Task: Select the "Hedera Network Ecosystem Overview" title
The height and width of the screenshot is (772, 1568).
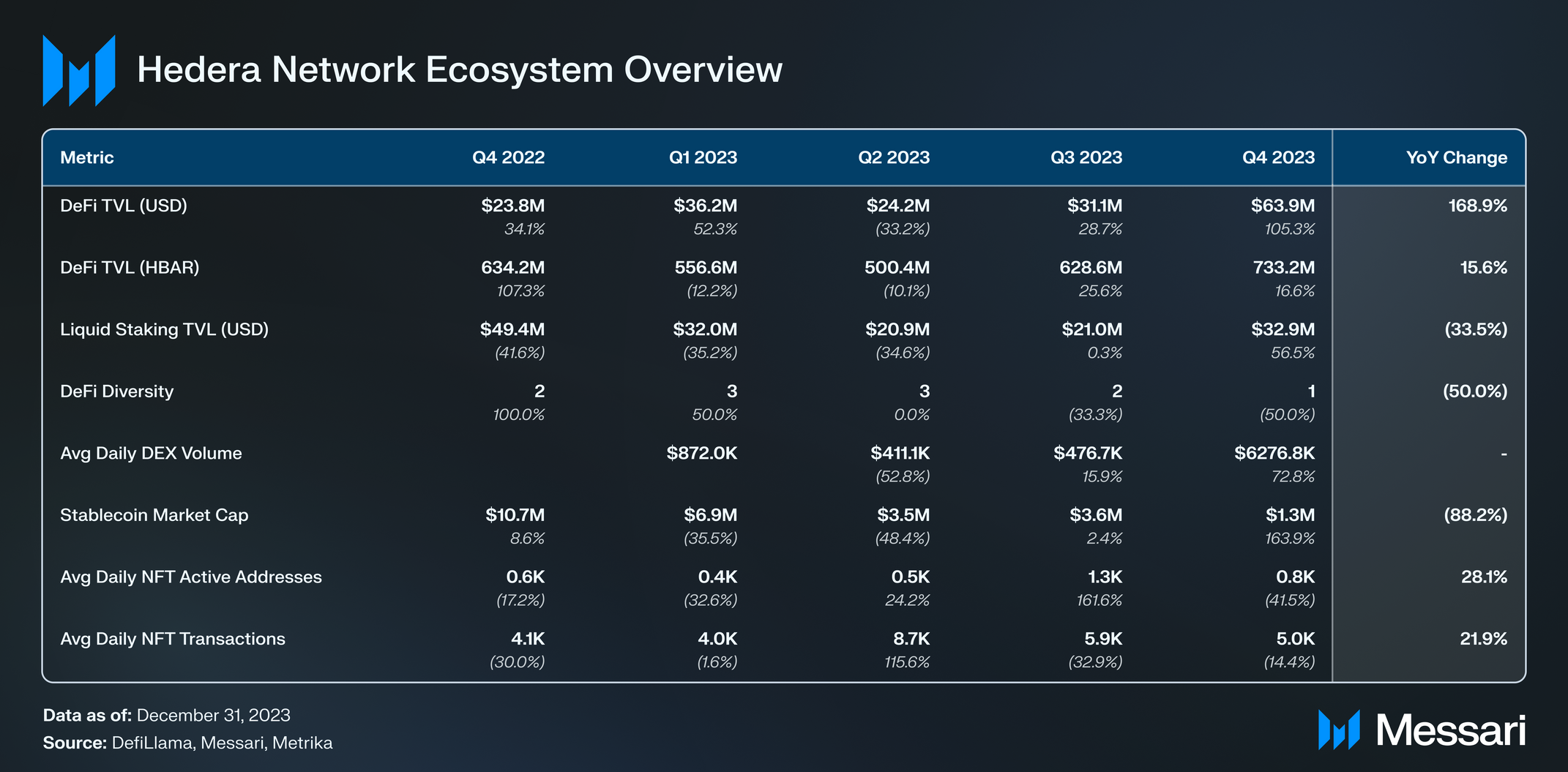Action: tap(460, 70)
